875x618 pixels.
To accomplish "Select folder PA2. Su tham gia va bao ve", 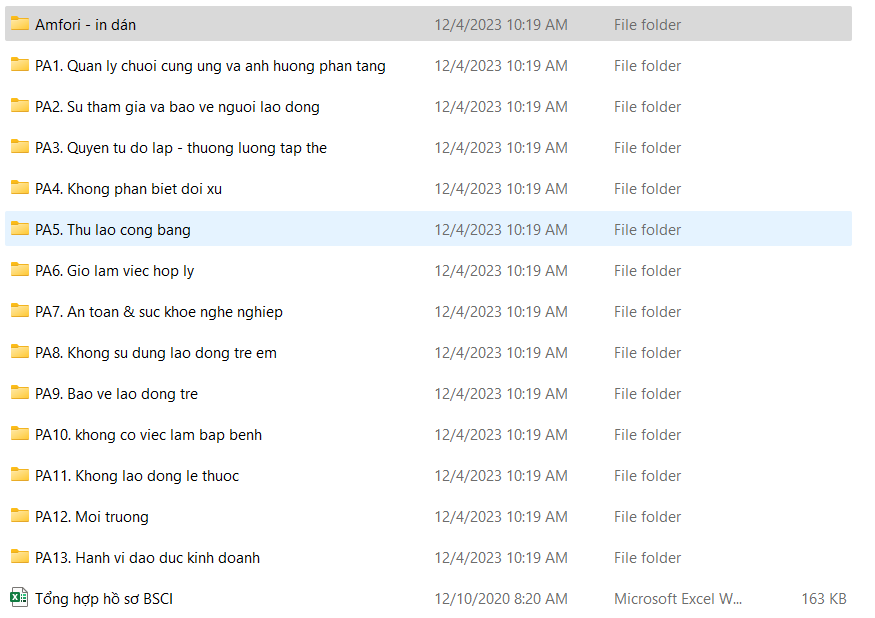I will click(x=177, y=107).
